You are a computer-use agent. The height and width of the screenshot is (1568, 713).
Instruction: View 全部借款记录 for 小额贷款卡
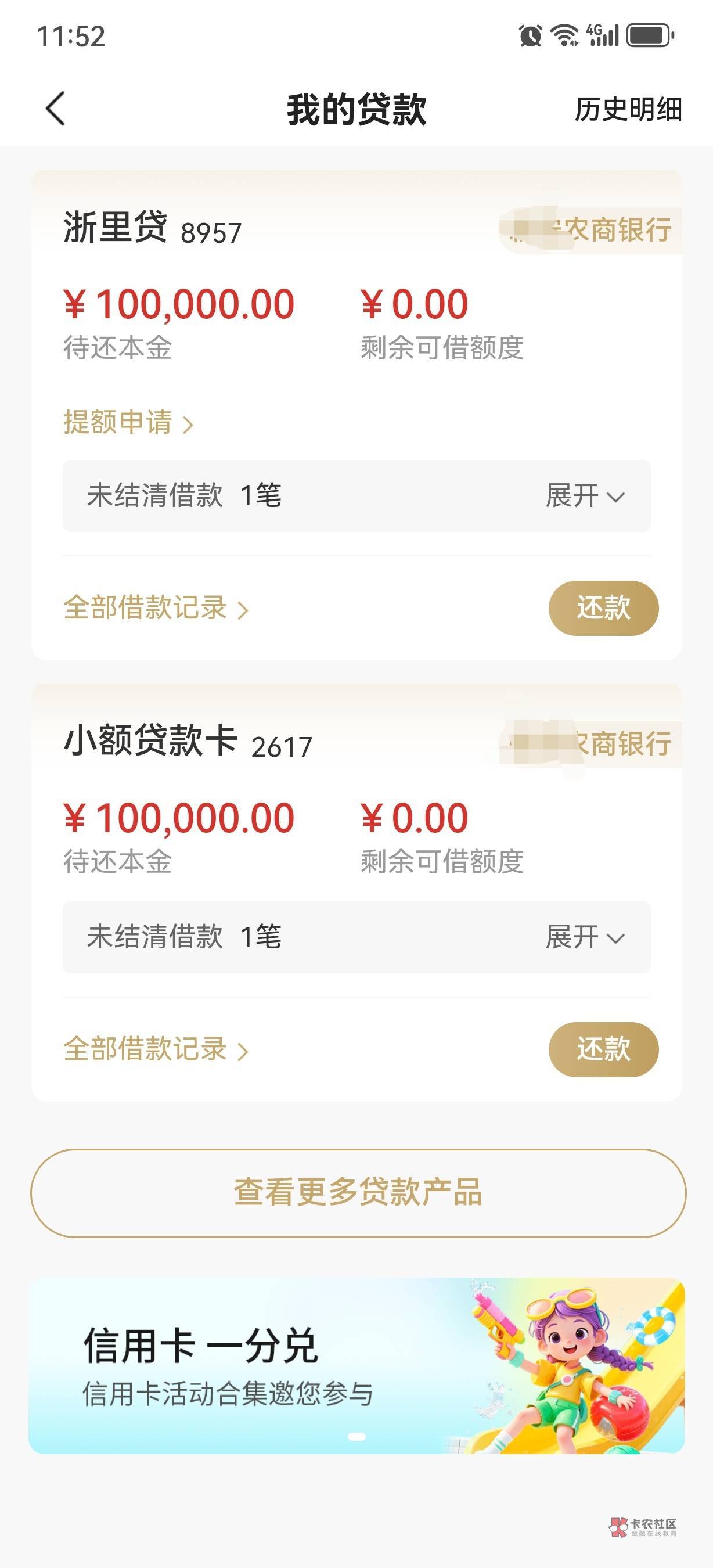(x=156, y=1049)
